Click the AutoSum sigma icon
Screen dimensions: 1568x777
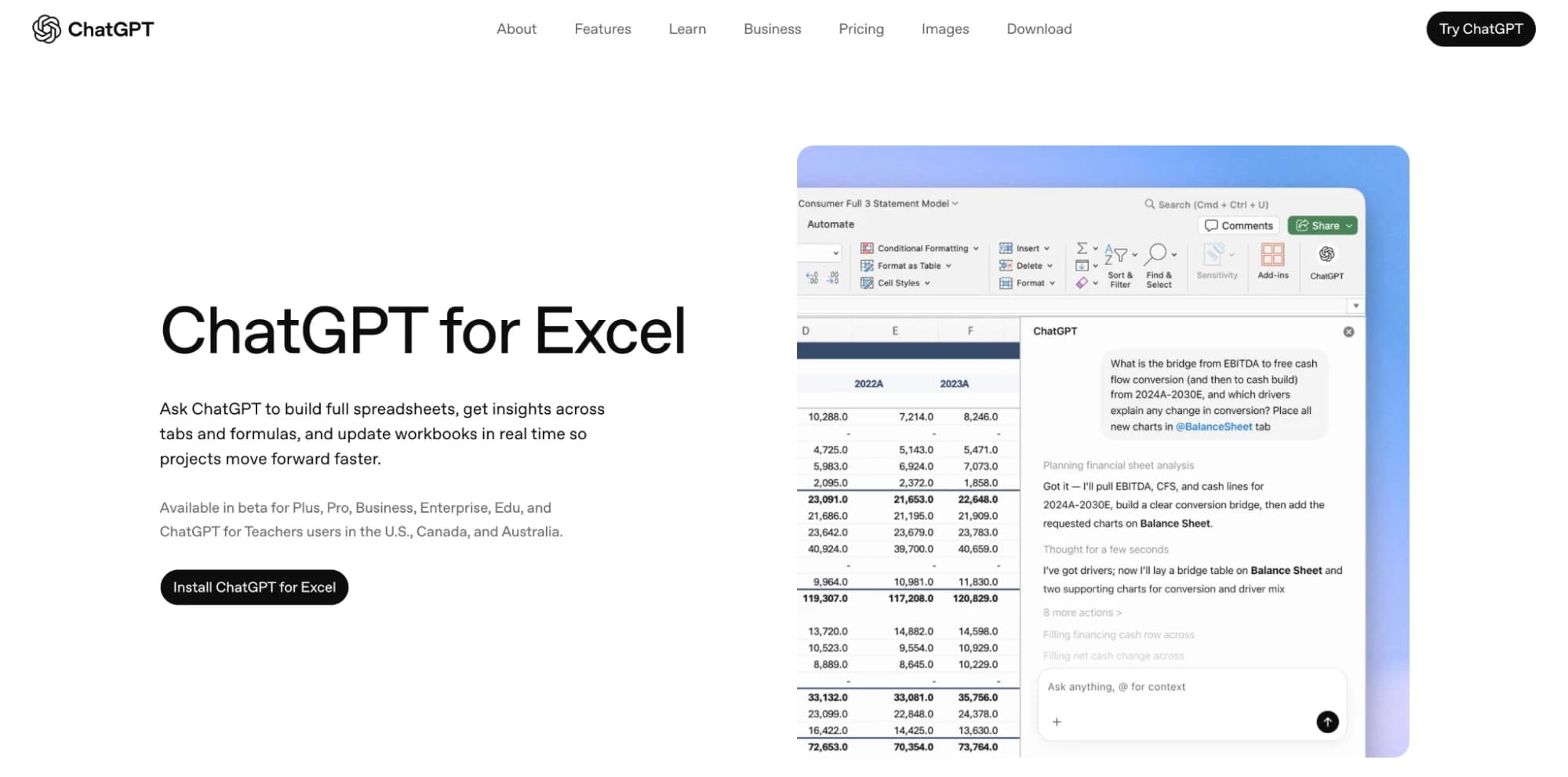1082,248
